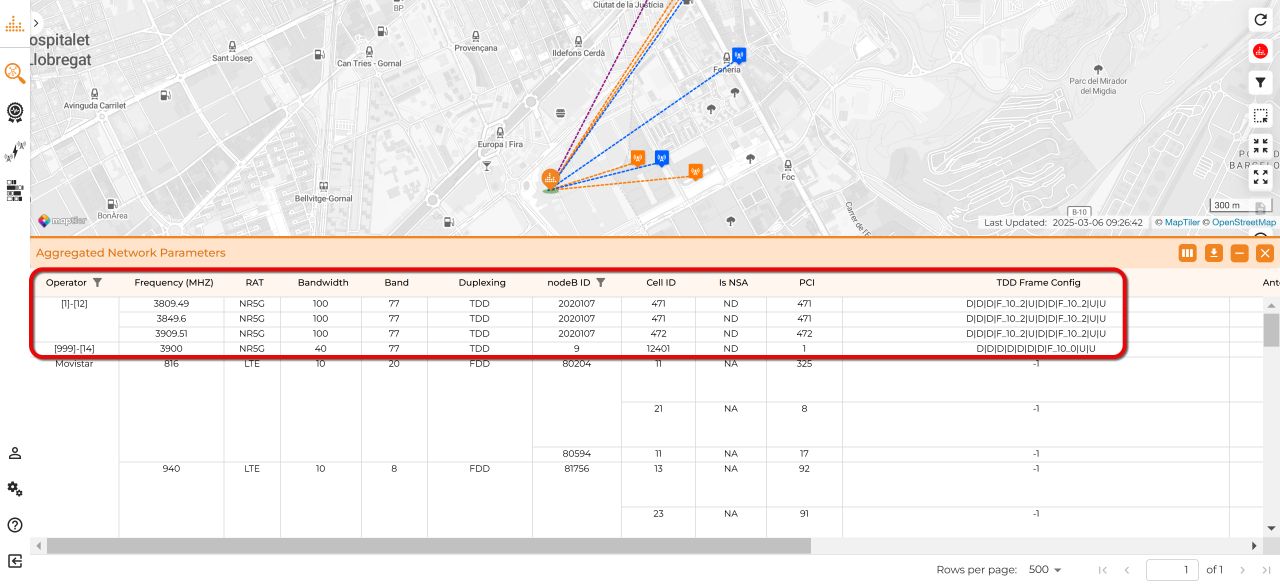Image resolution: width=1280 pixels, height=585 pixels.
Task: Open the OpenStreetMap attribution link
Action: coord(1243,223)
